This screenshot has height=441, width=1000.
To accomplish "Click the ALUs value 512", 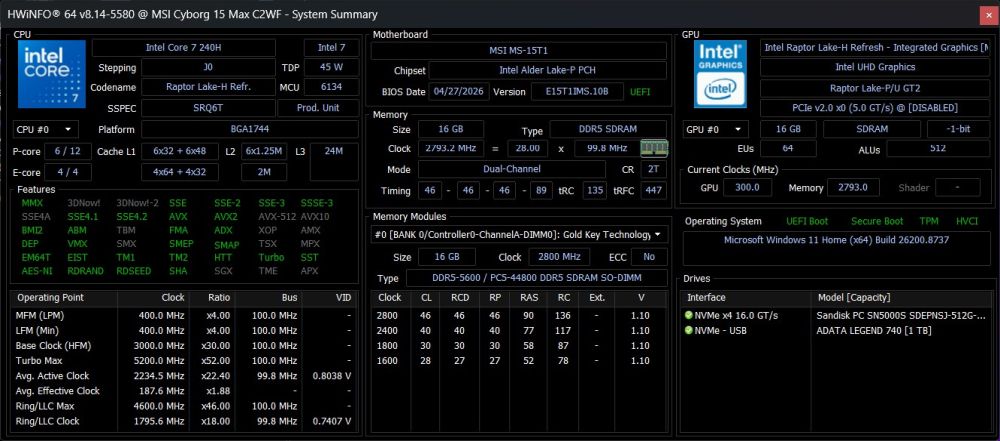I will (x=938, y=149).
